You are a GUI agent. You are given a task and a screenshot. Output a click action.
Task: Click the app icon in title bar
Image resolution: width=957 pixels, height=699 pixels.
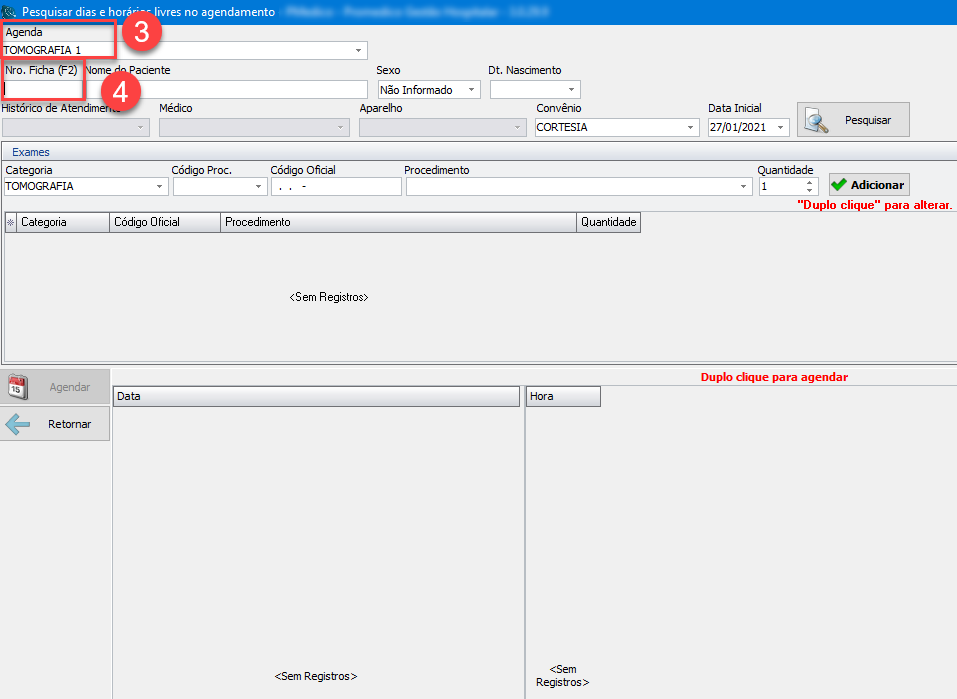point(9,12)
